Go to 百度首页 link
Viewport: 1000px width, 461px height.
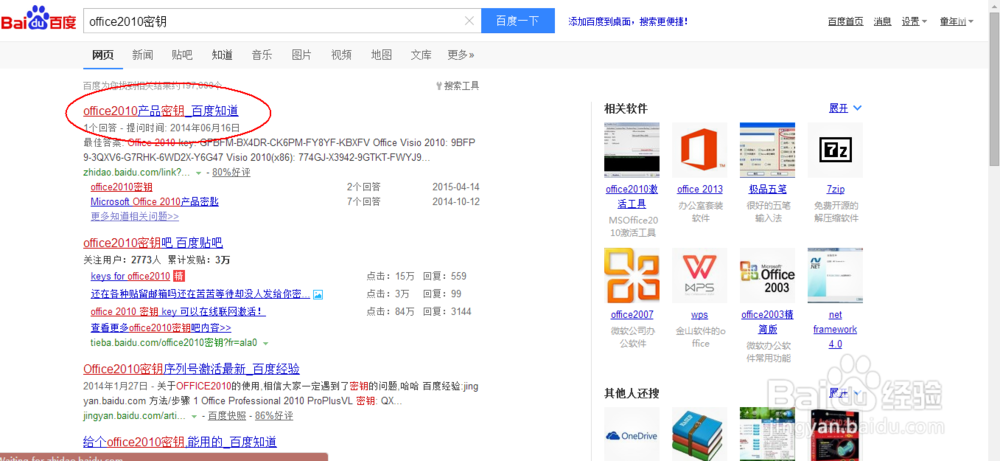click(x=846, y=21)
